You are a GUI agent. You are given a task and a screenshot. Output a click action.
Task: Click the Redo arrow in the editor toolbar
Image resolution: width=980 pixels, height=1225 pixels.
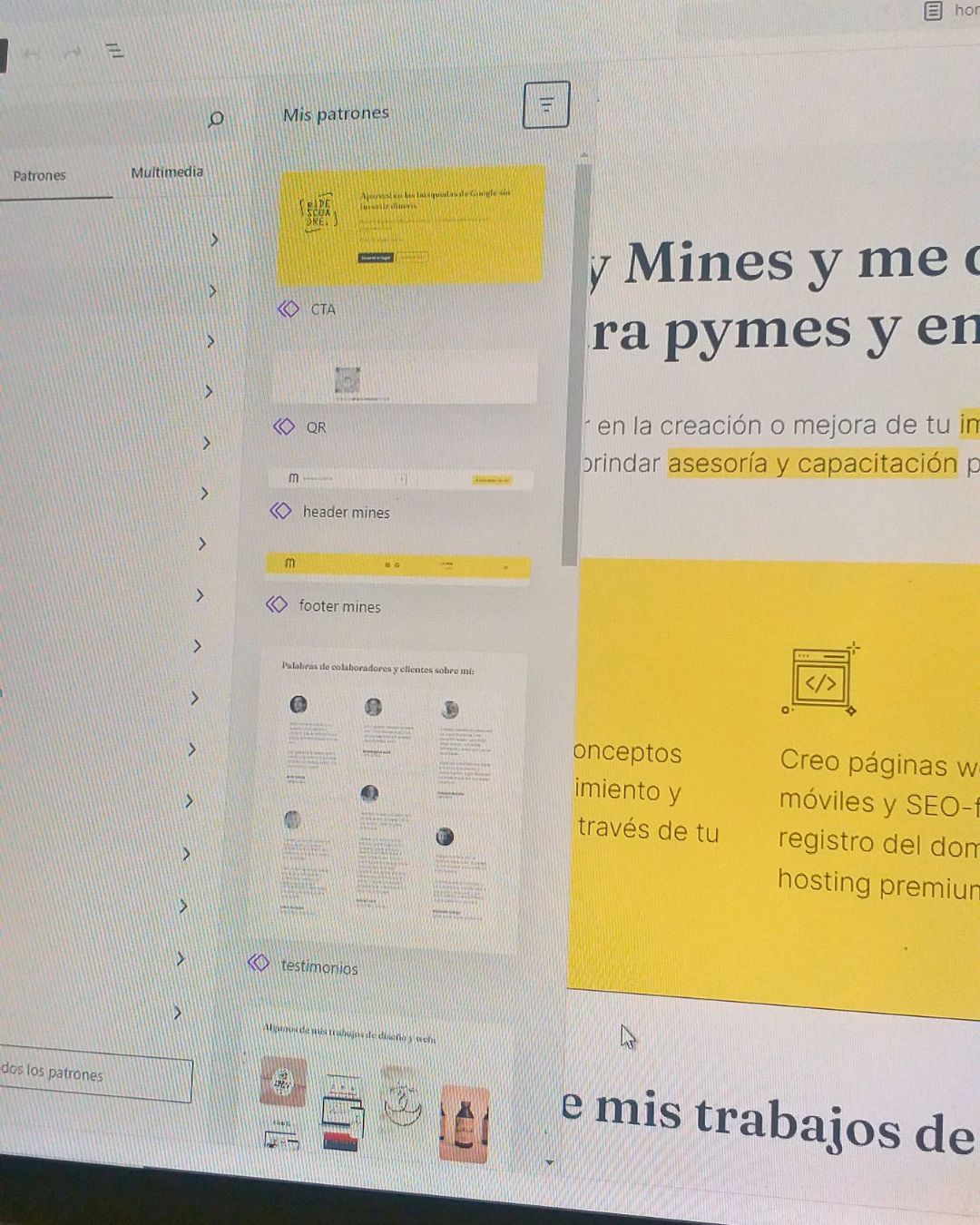[74, 53]
